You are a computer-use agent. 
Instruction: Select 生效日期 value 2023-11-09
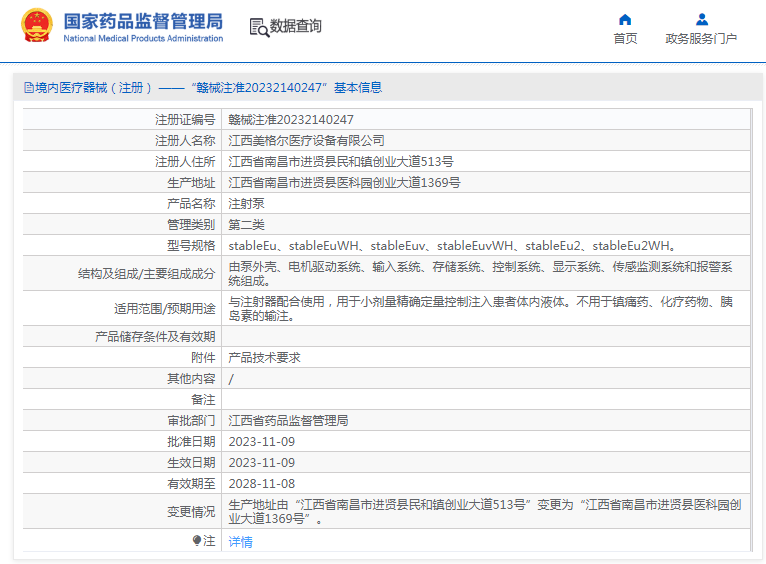pyautogui.click(x=262, y=463)
